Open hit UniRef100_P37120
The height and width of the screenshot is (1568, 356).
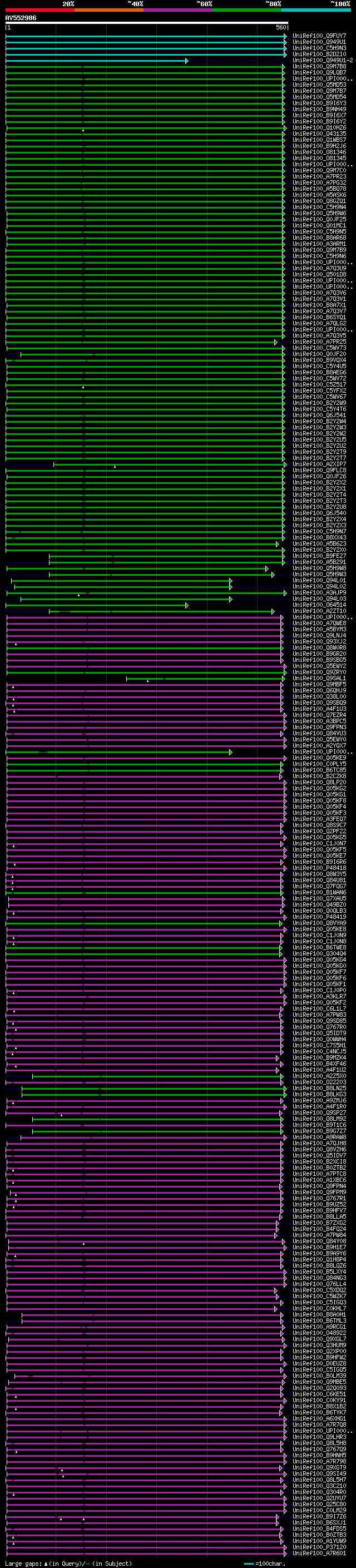[x=319, y=1547]
